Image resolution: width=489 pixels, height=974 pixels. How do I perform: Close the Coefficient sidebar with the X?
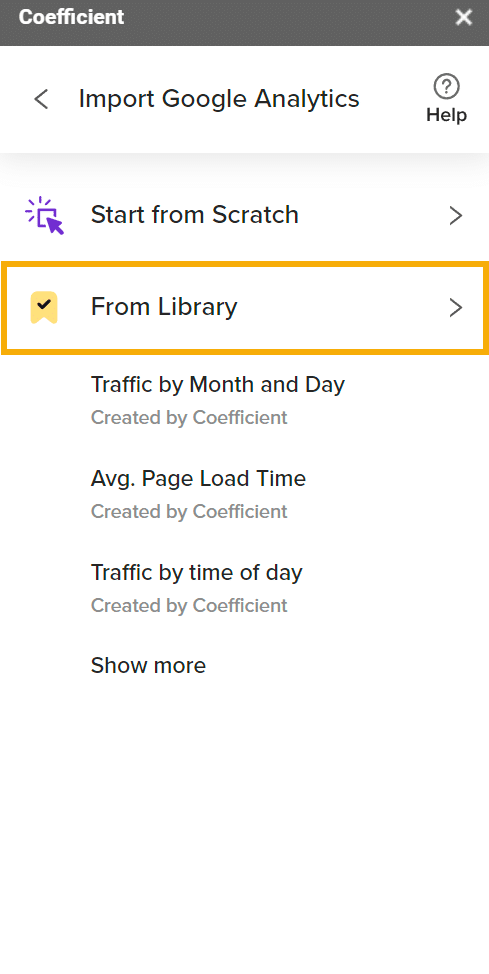coord(464,17)
